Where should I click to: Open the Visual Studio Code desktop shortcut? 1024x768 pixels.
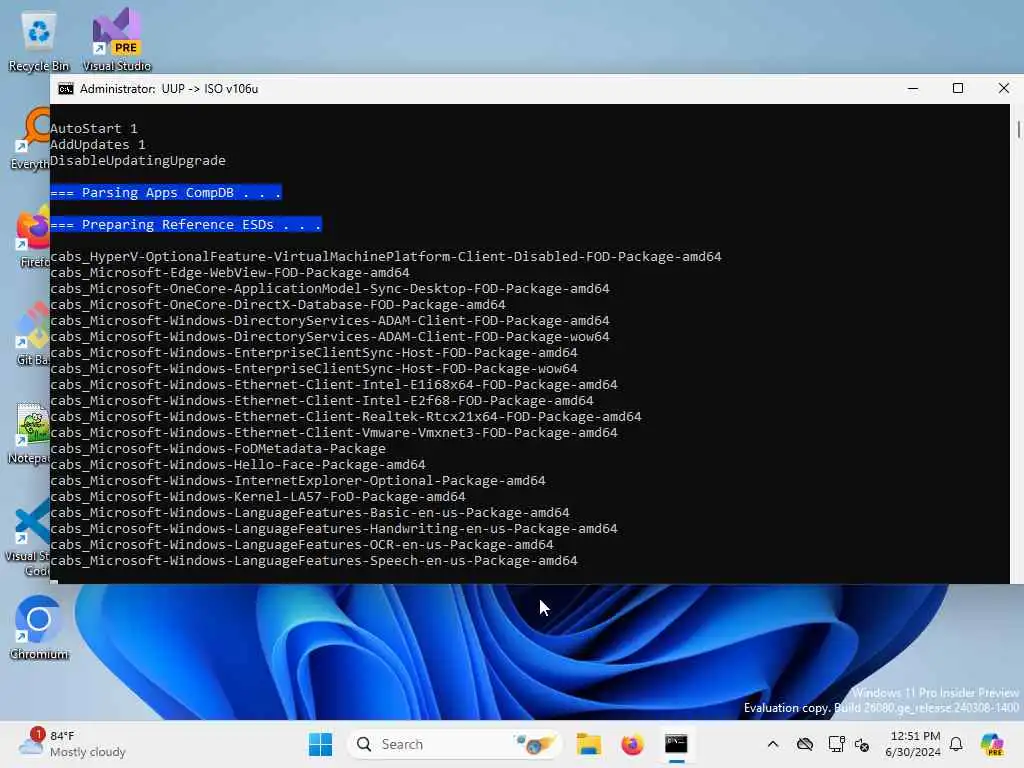(29, 537)
